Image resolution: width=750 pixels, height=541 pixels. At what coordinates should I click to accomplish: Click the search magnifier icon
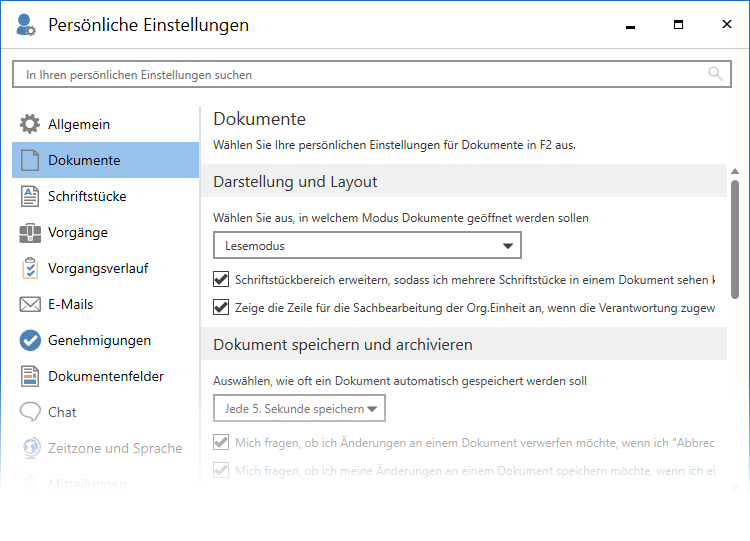(715, 74)
